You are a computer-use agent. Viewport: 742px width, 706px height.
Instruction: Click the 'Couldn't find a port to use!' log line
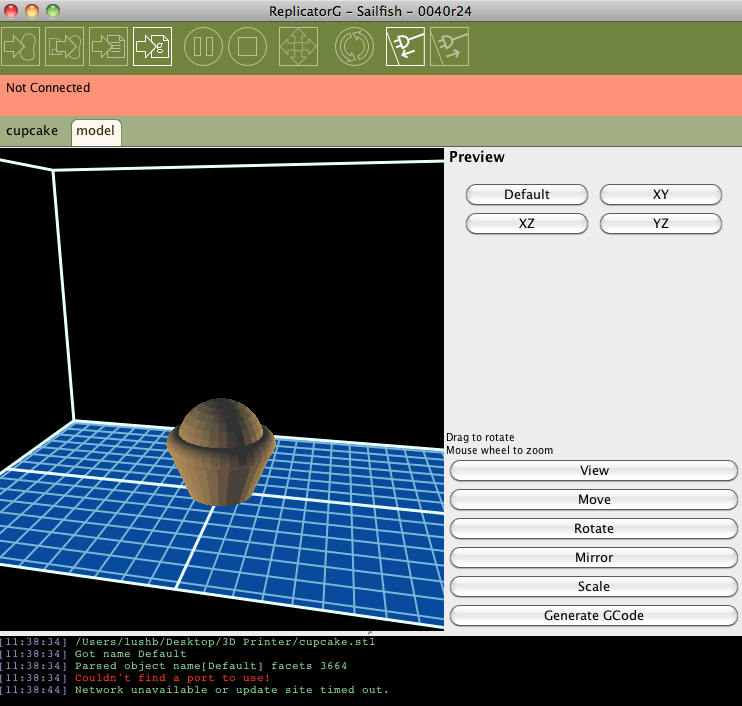point(172,678)
